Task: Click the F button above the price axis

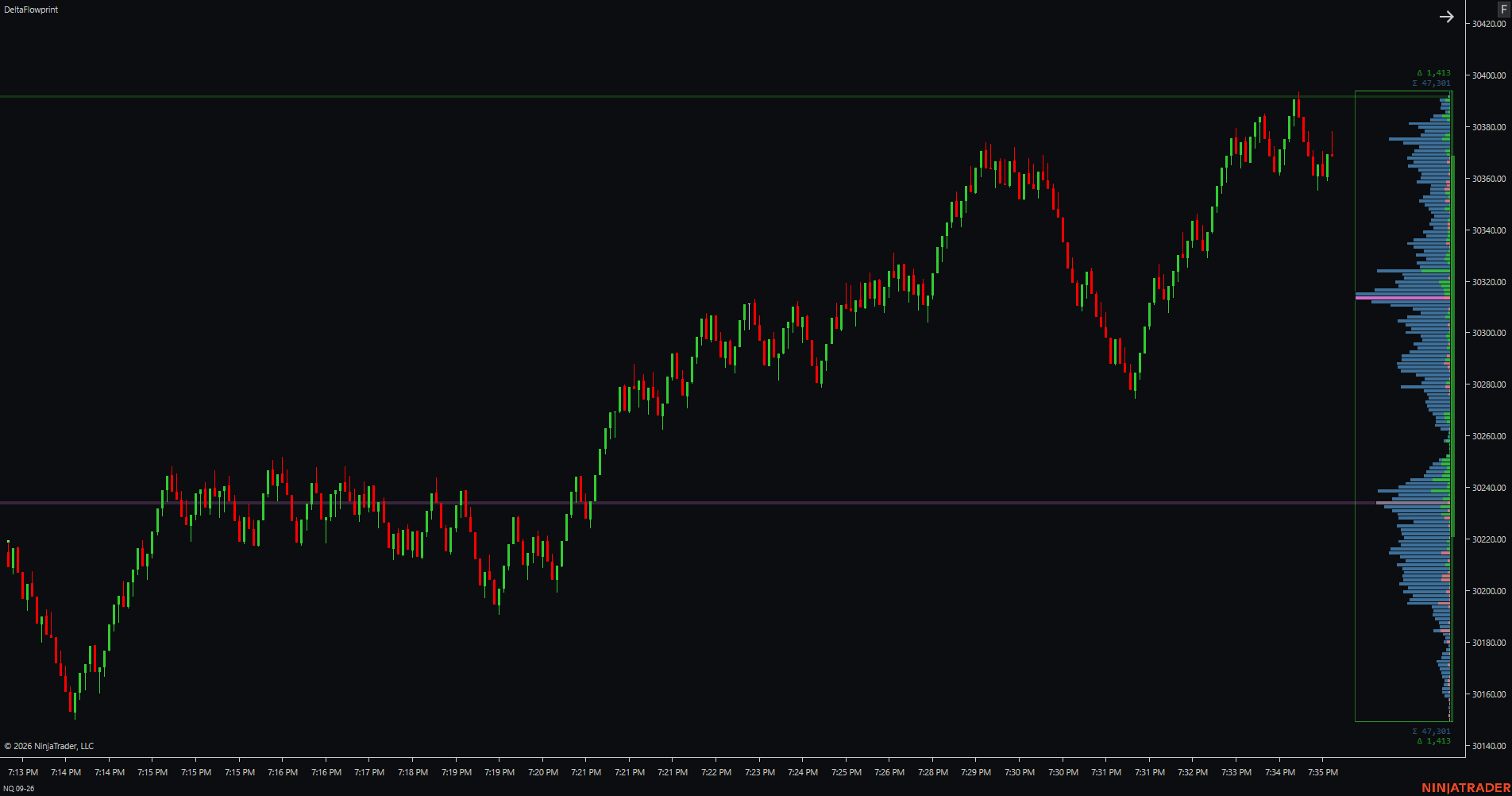Action: tap(1503, 10)
